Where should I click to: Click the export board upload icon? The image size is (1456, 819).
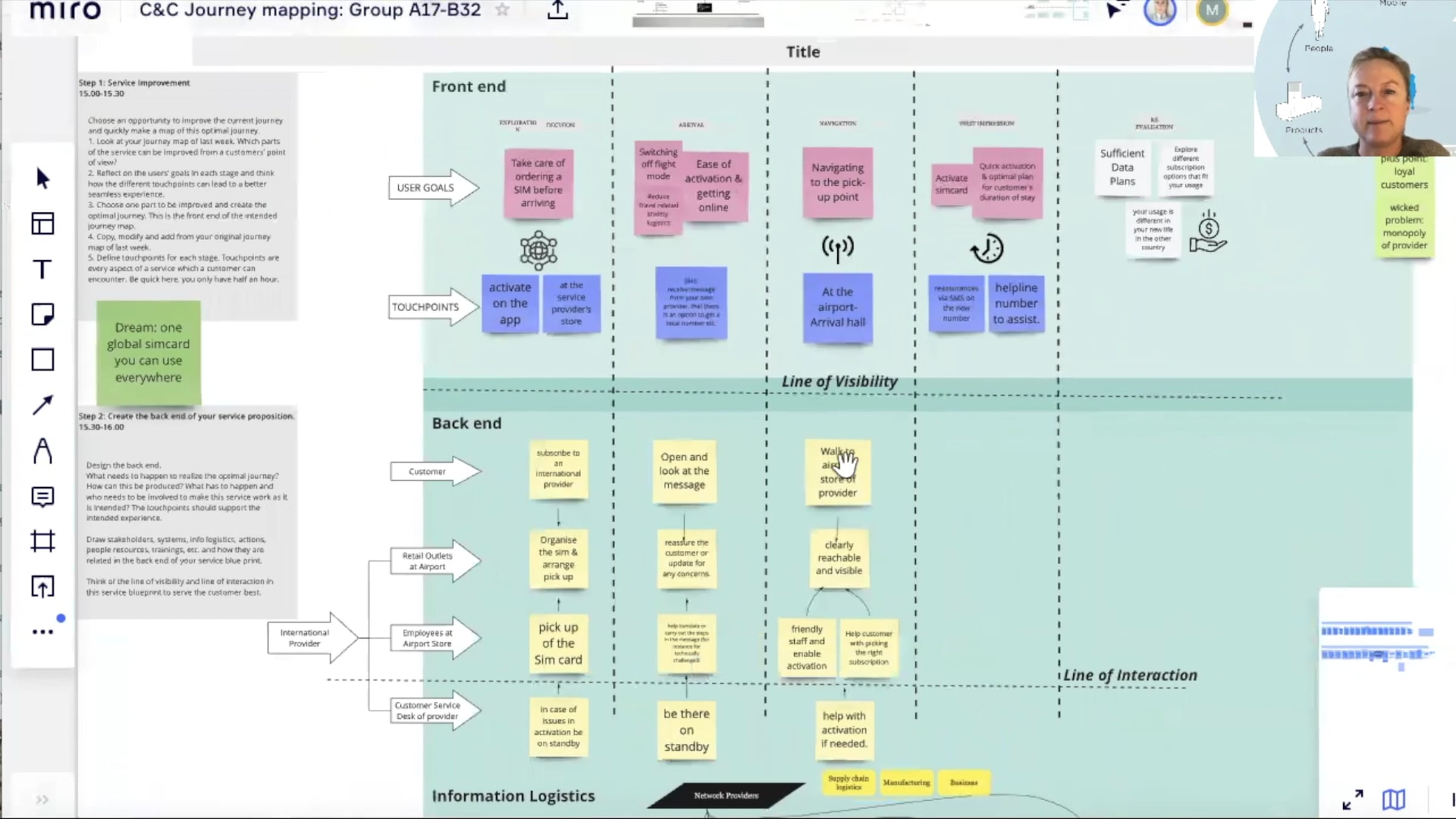tap(558, 10)
